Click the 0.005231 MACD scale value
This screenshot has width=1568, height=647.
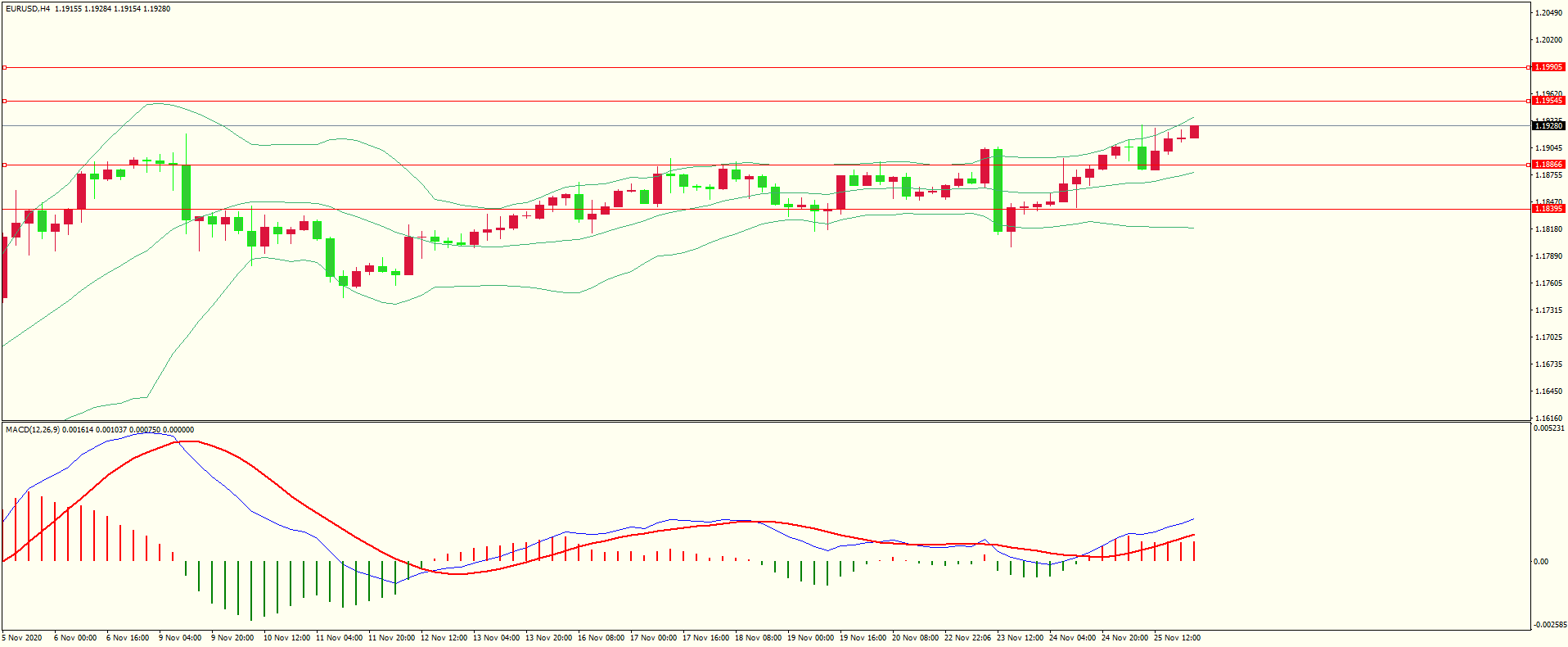pos(1548,428)
